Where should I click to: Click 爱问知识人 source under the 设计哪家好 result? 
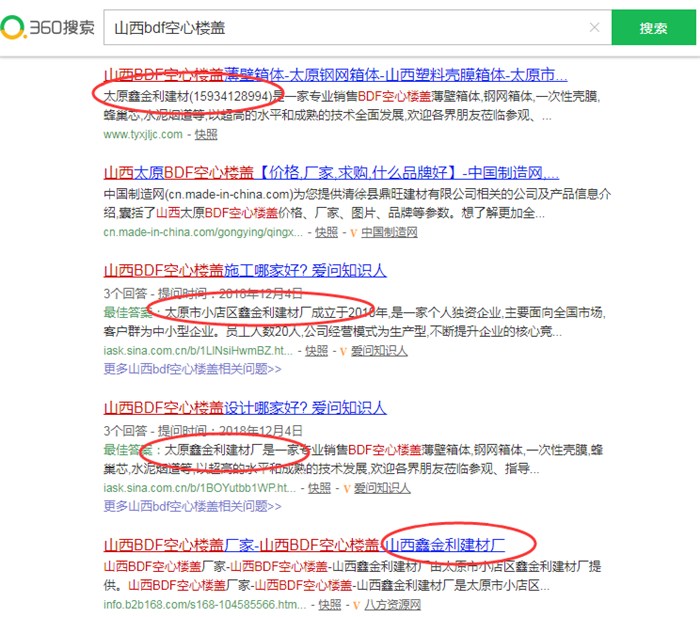click(x=383, y=488)
